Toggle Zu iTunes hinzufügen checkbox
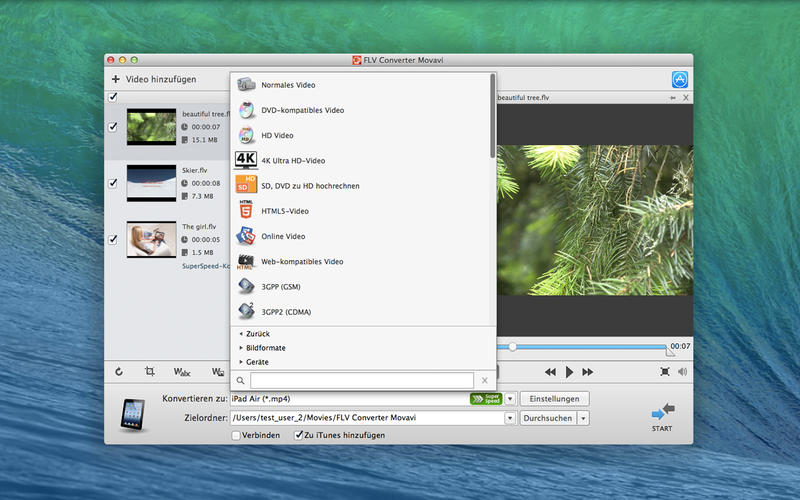Viewport: 800px width, 500px height. tap(299, 435)
